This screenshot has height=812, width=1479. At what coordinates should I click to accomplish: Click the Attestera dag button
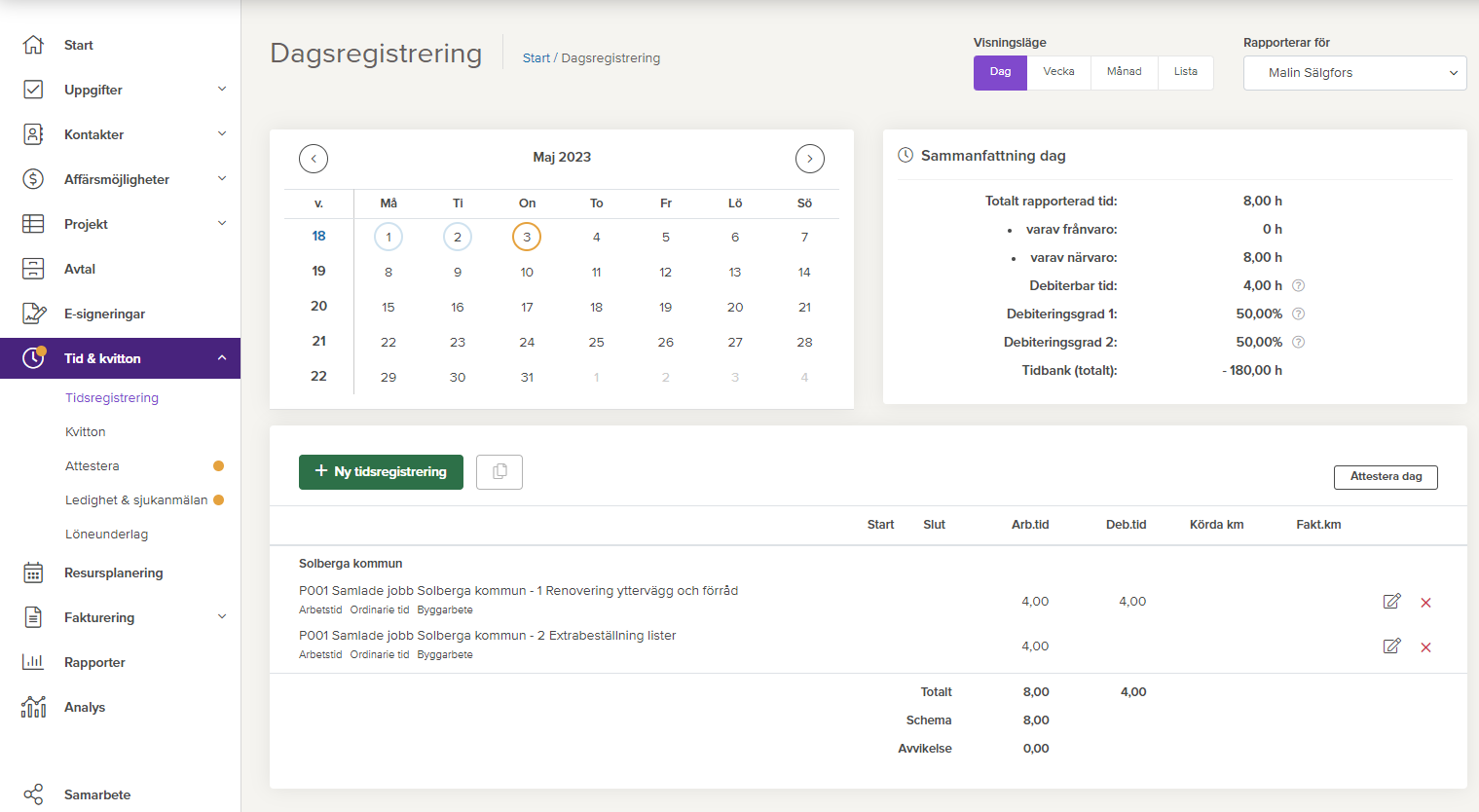[1385, 477]
